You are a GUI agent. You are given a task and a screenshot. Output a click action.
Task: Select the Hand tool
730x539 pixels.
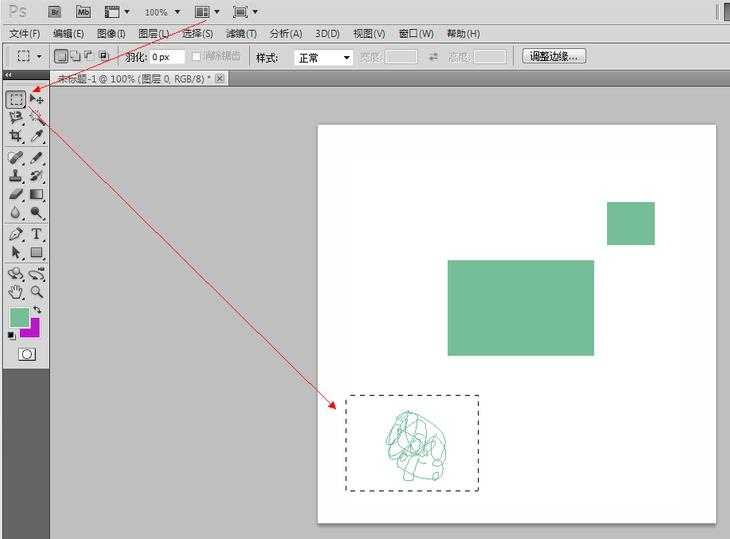pos(16,292)
